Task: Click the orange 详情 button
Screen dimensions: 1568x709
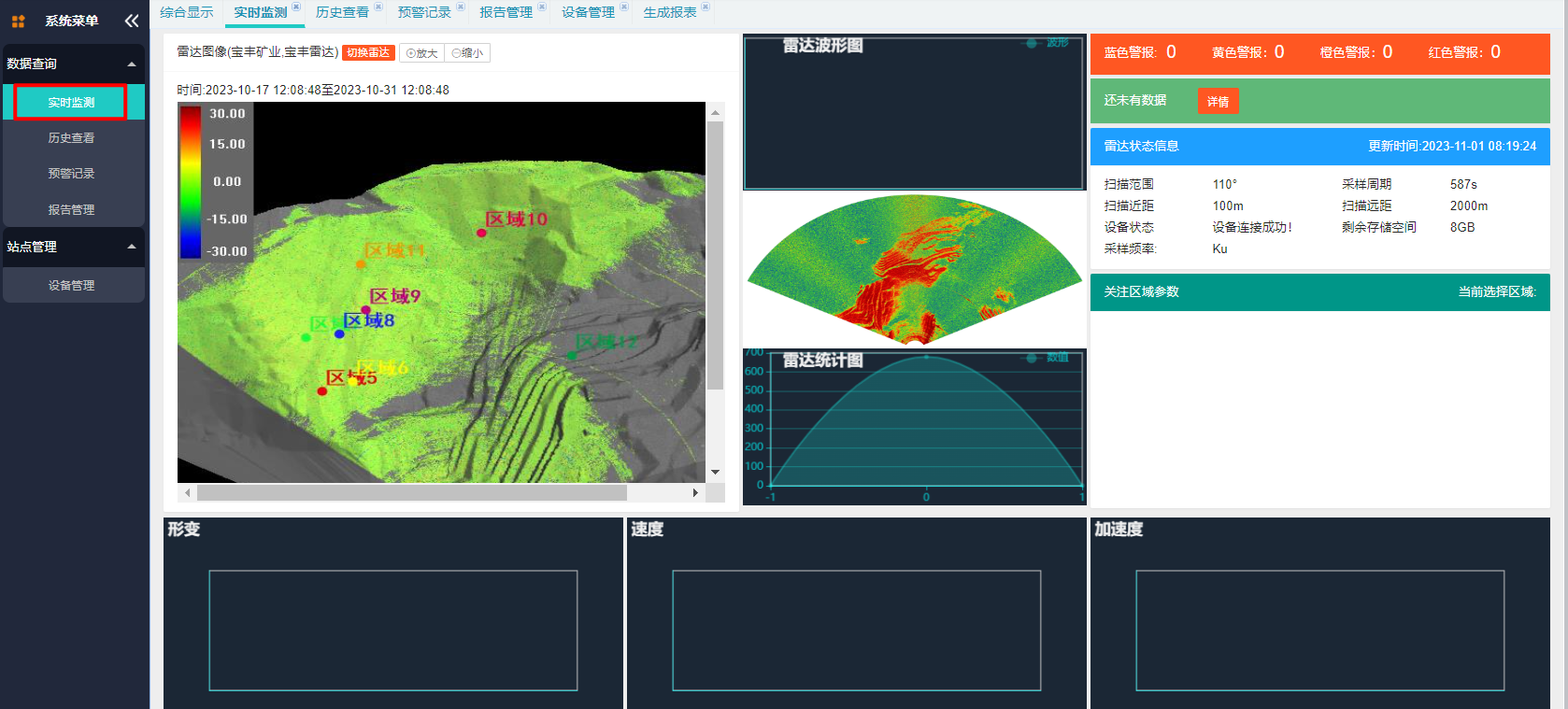Action: [1218, 101]
